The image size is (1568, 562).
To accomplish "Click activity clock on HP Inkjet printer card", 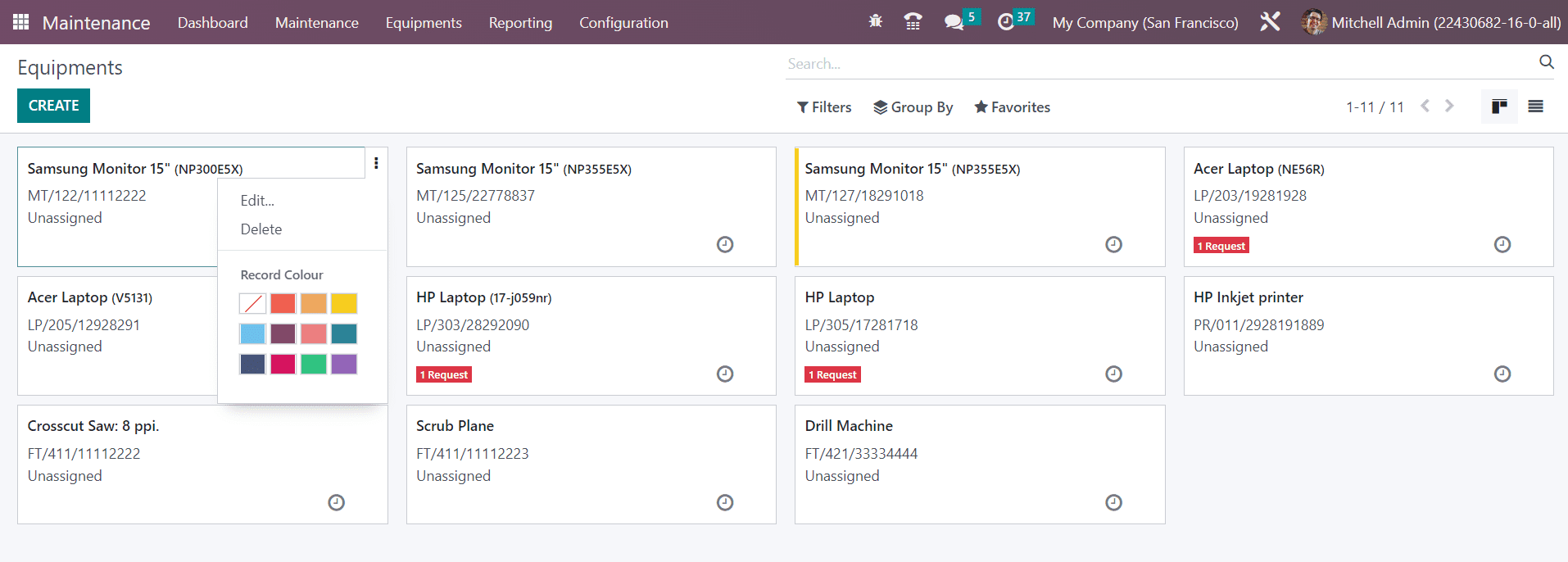I will [x=1502, y=374].
